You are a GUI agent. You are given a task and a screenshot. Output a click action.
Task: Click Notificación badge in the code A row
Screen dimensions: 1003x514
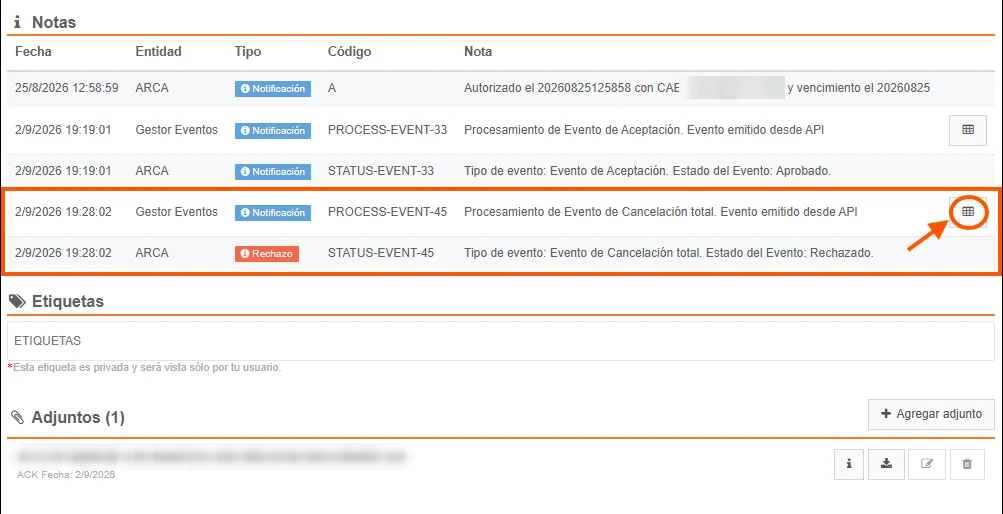click(272, 89)
